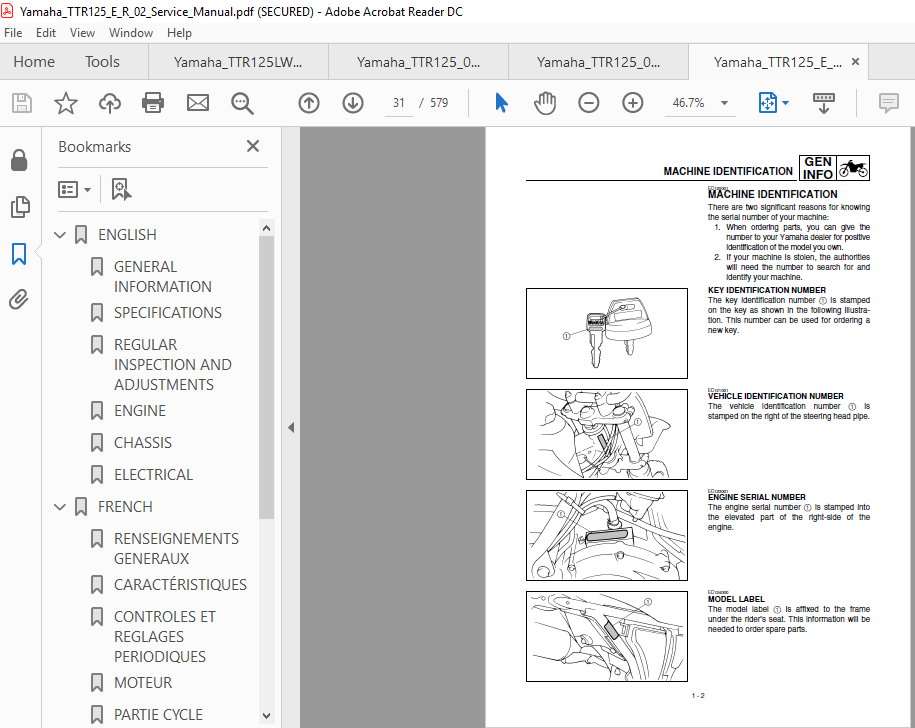Click the security lock panel icon

[x=19, y=160]
